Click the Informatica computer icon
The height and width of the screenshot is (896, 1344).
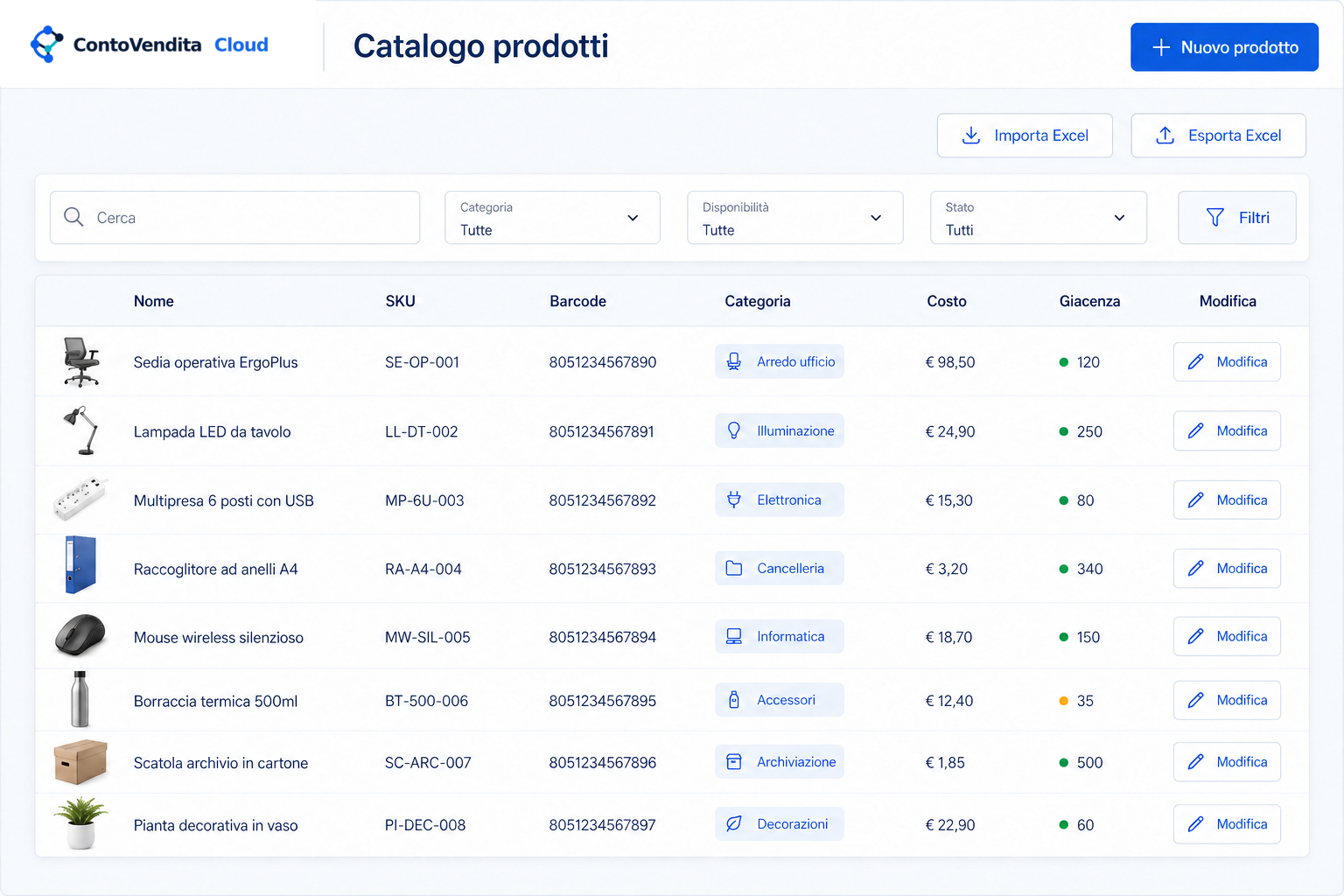pos(734,636)
